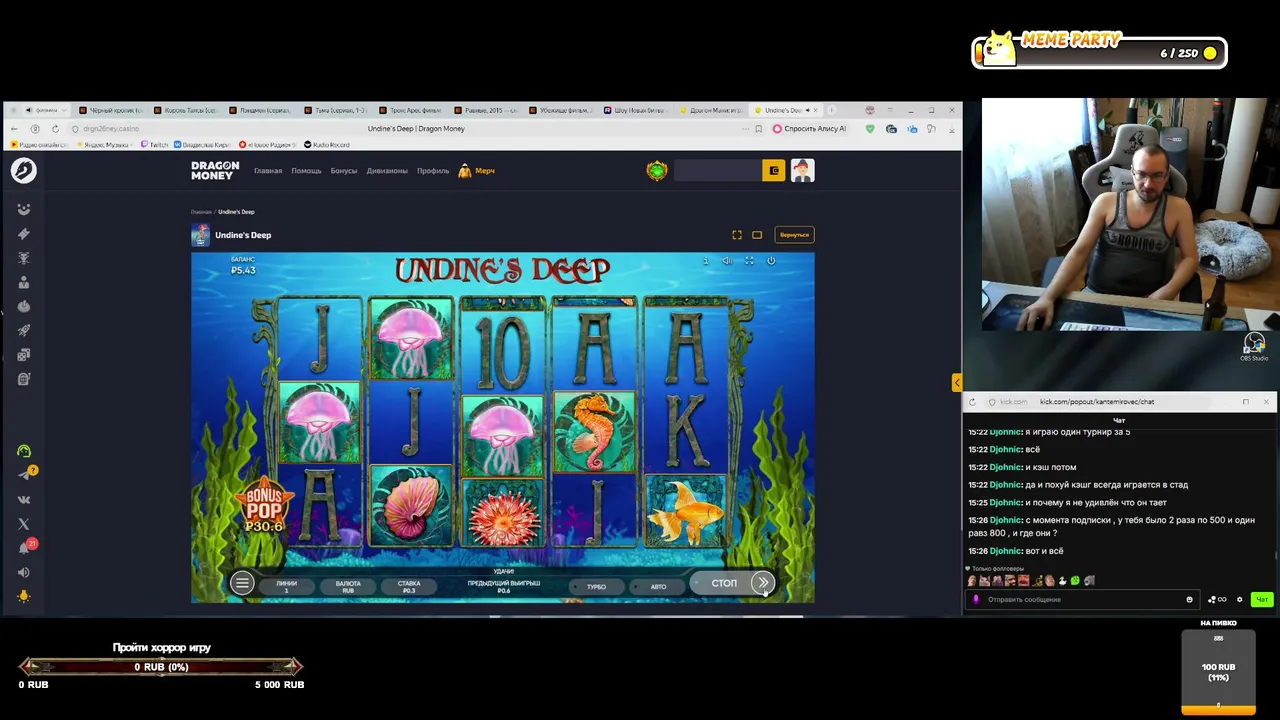This screenshot has height=720, width=1280.
Task: Bookmark the page in address bar
Action: point(758,129)
